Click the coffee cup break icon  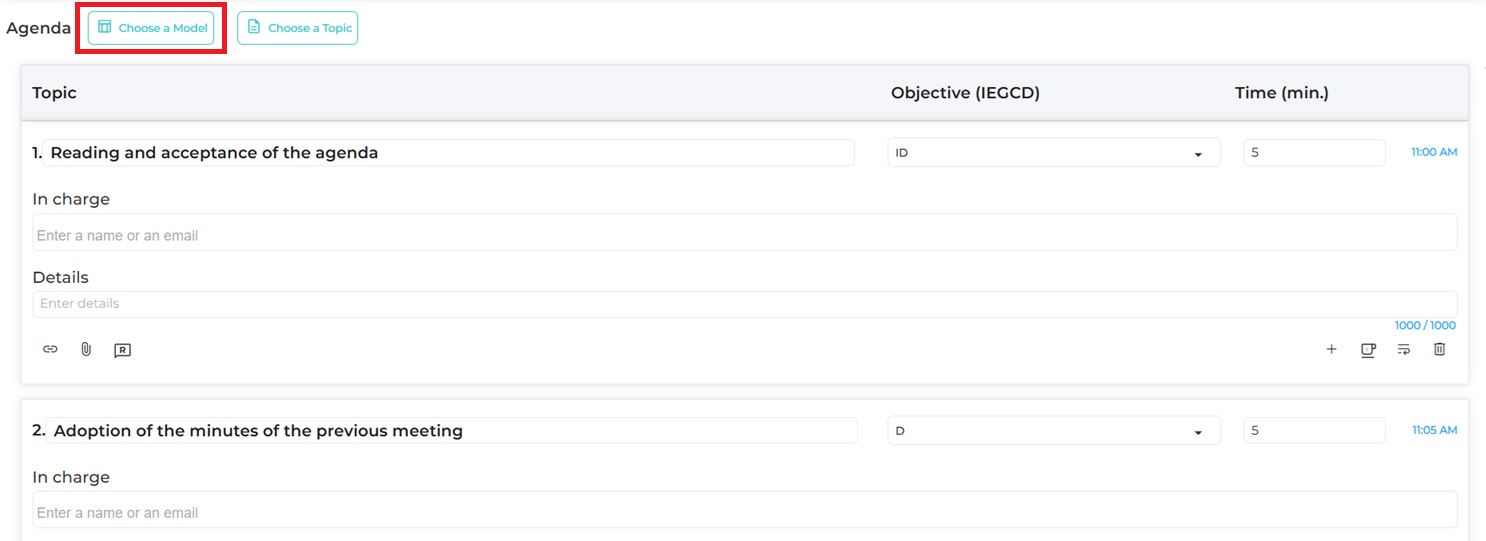click(1368, 350)
